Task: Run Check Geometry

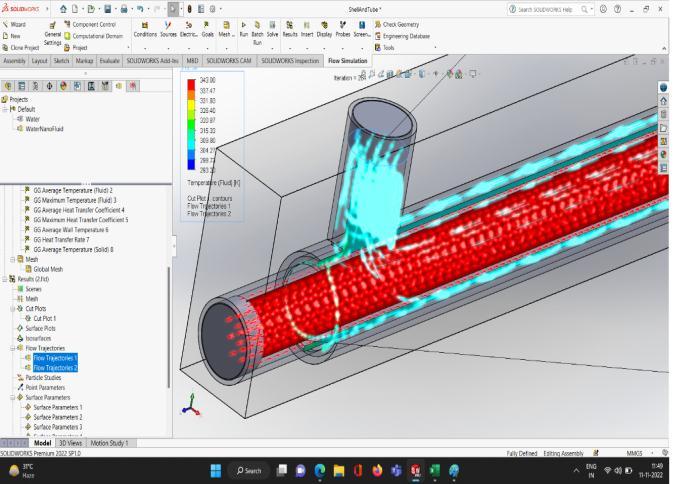Action: point(397,24)
